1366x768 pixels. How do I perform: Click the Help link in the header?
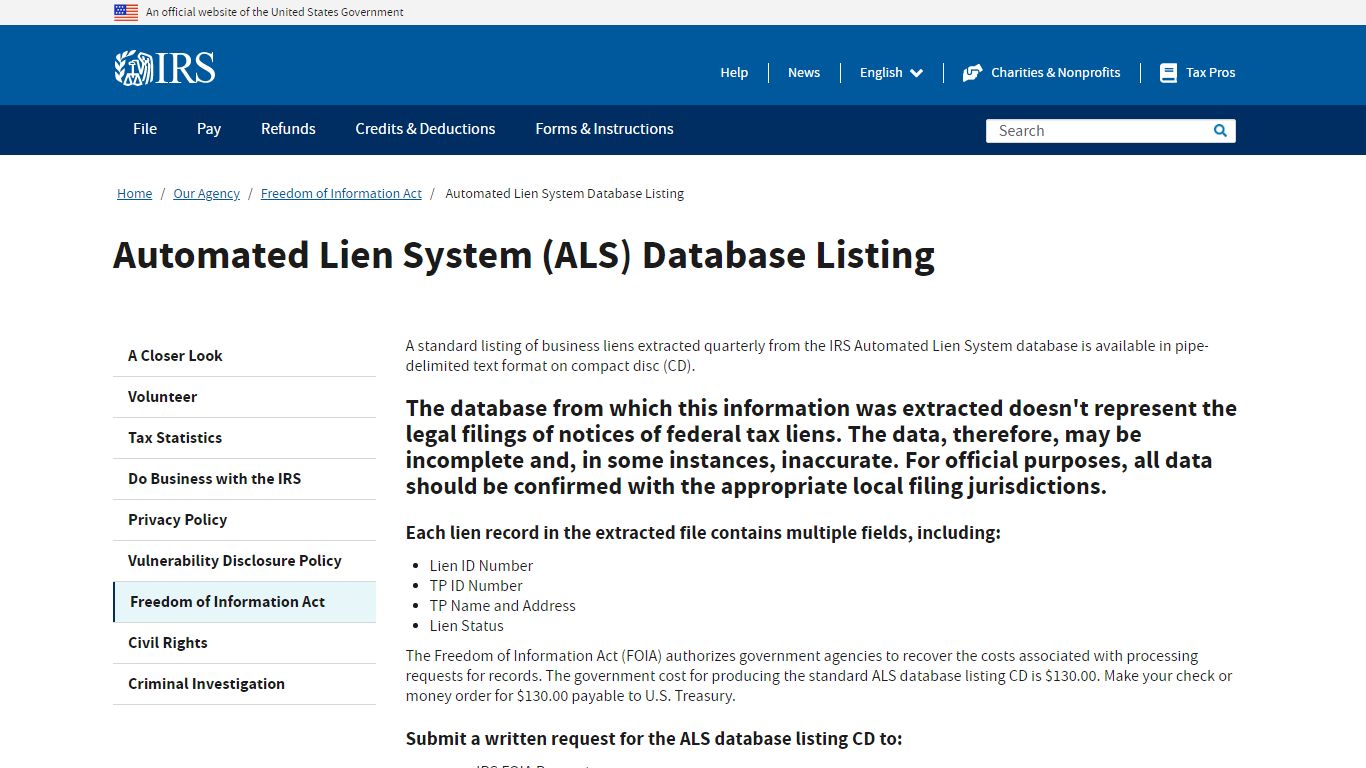(x=734, y=73)
